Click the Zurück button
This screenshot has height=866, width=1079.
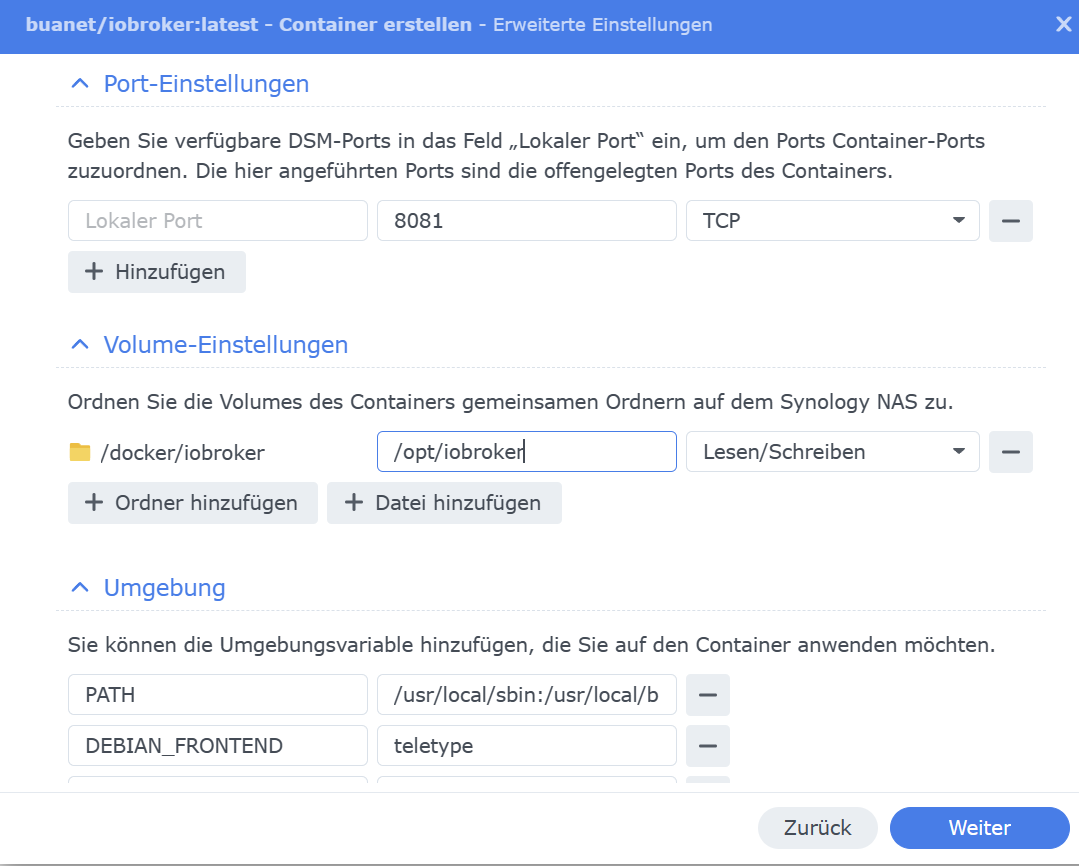coord(818,827)
